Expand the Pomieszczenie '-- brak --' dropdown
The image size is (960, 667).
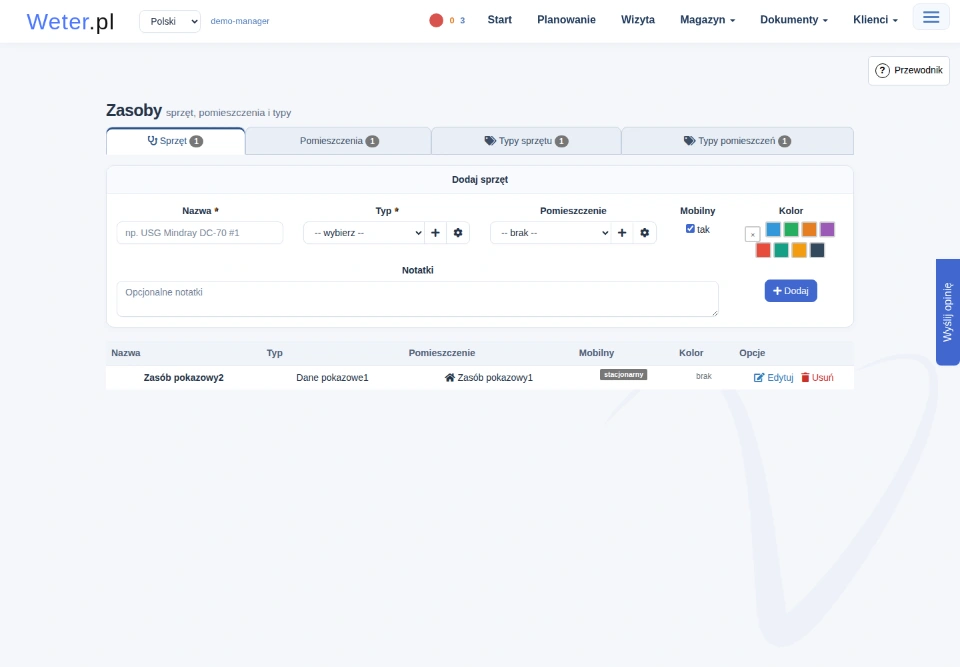click(x=550, y=233)
